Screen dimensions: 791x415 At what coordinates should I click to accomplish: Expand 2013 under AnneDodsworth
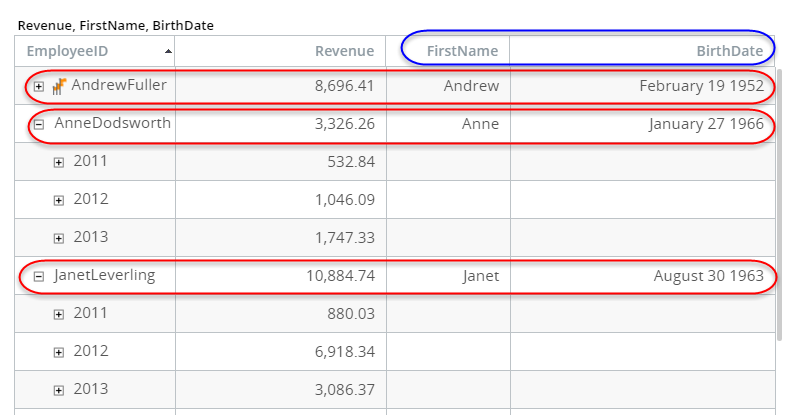58,238
